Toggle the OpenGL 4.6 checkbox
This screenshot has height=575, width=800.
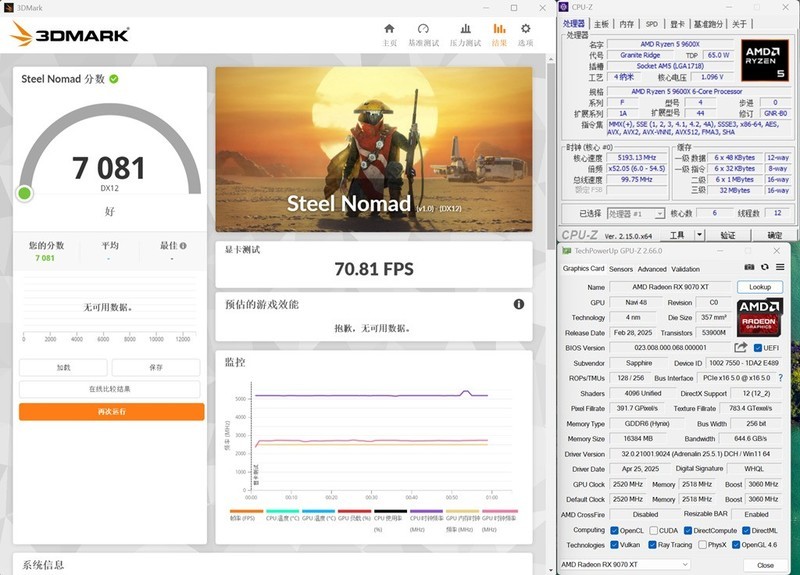[736, 544]
